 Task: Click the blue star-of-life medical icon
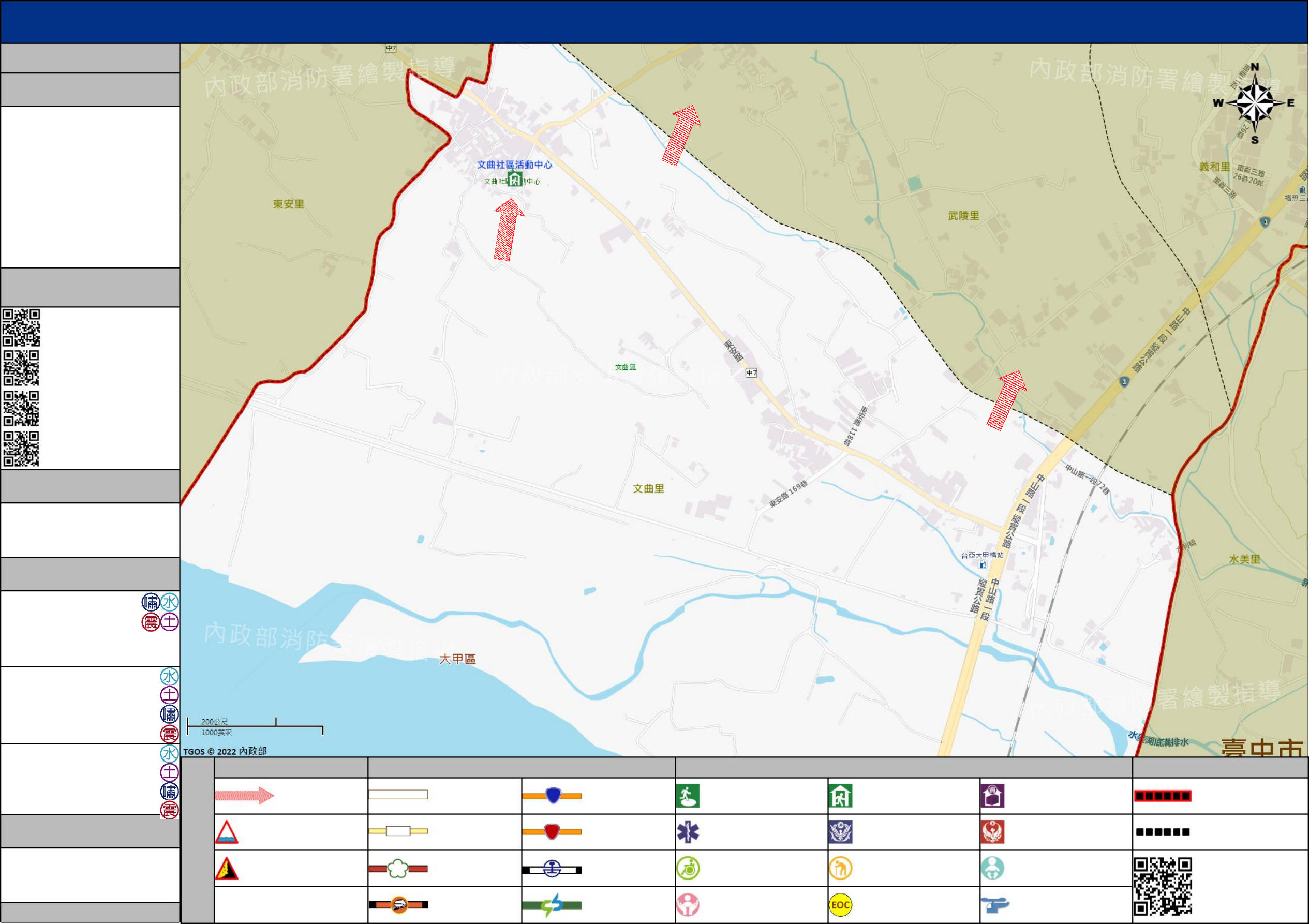[x=688, y=832]
